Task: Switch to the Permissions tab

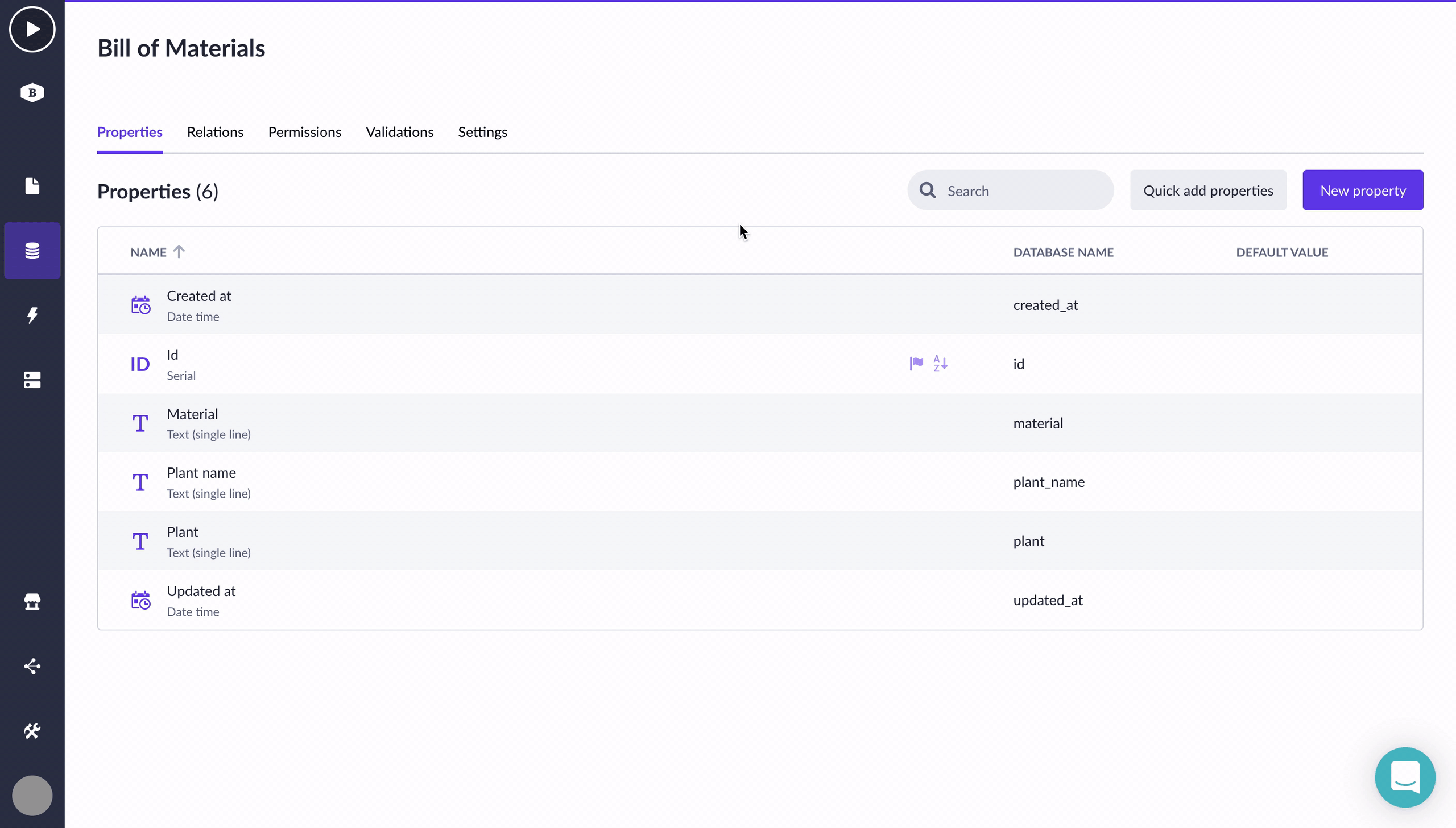Action: [x=305, y=132]
